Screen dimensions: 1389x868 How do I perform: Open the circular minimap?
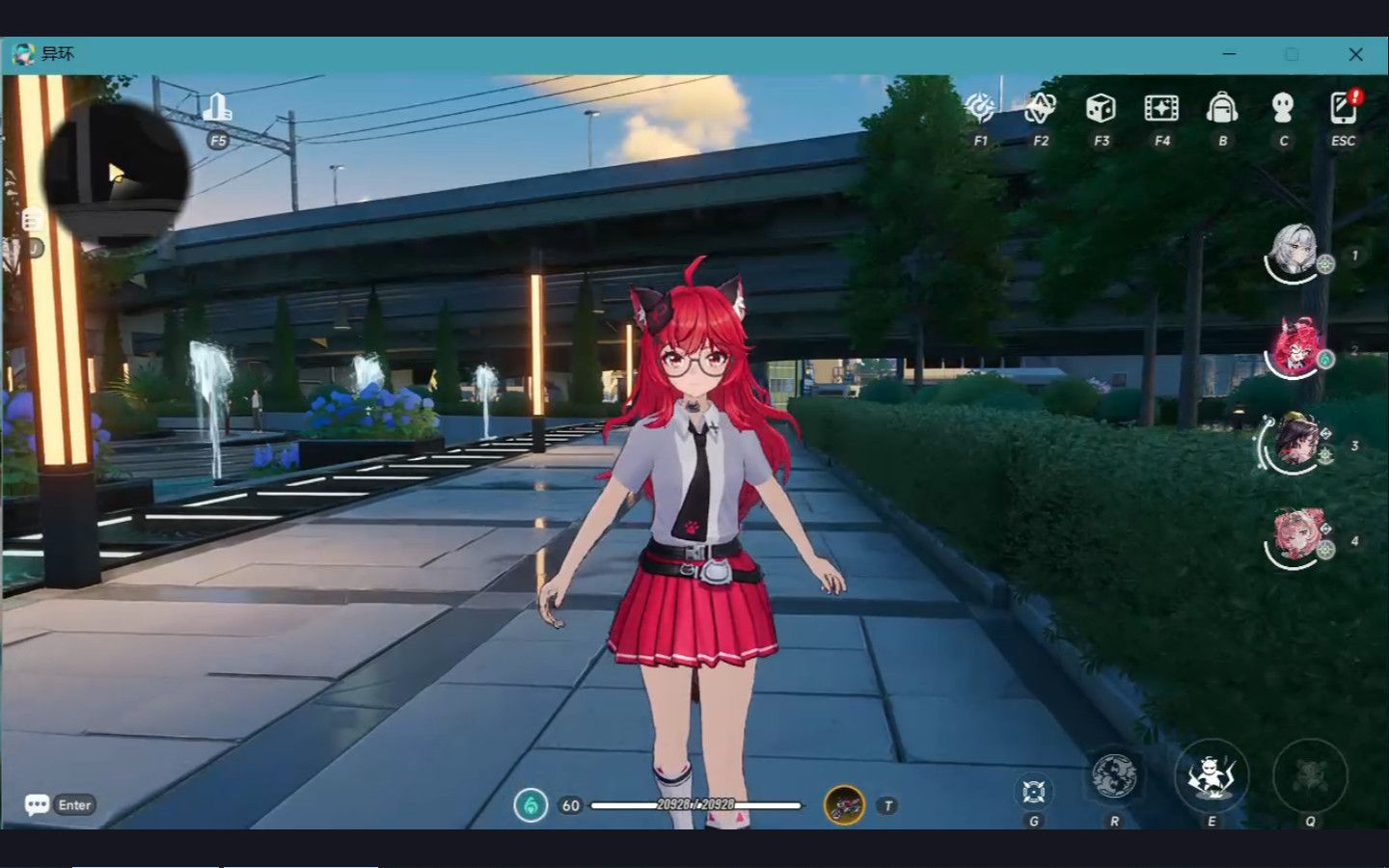116,174
